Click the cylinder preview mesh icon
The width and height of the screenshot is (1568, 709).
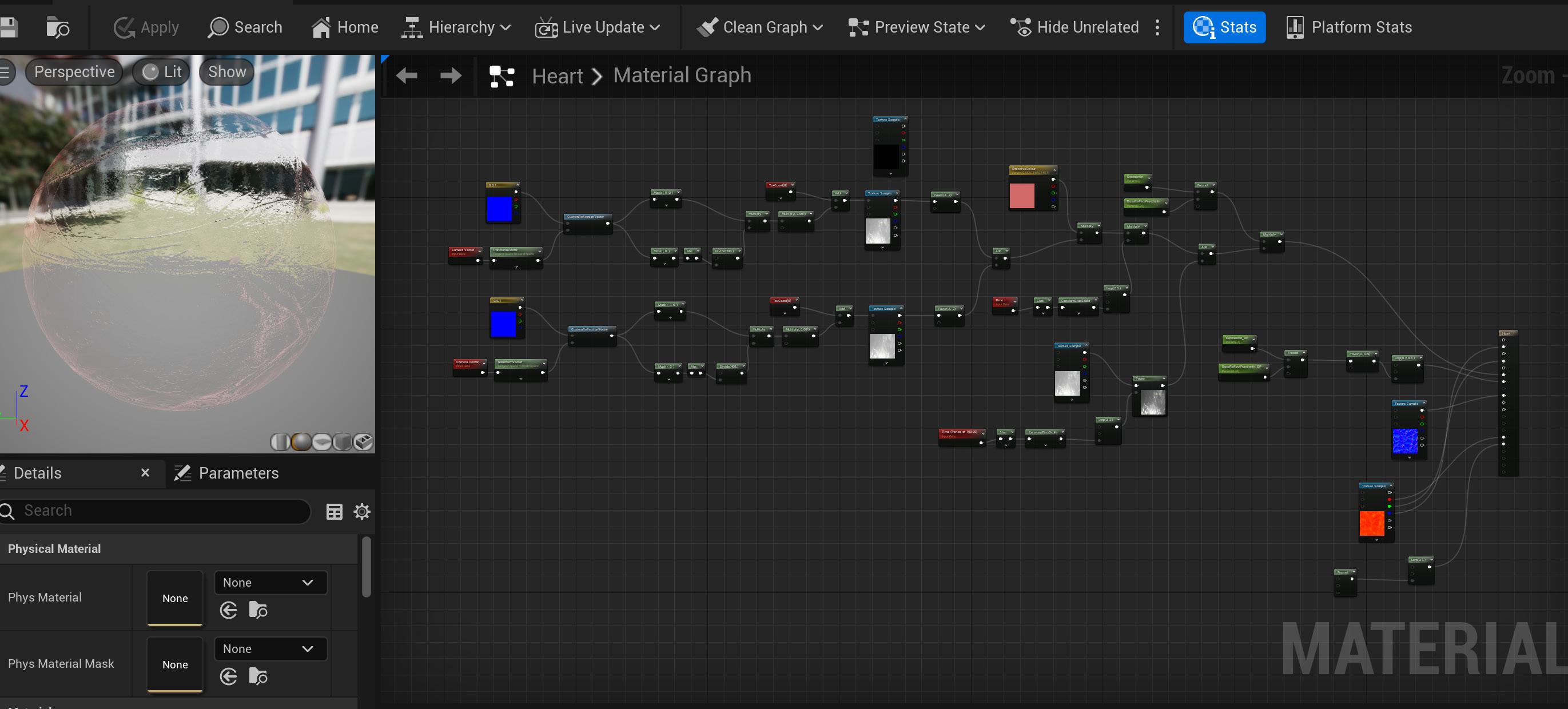point(280,442)
